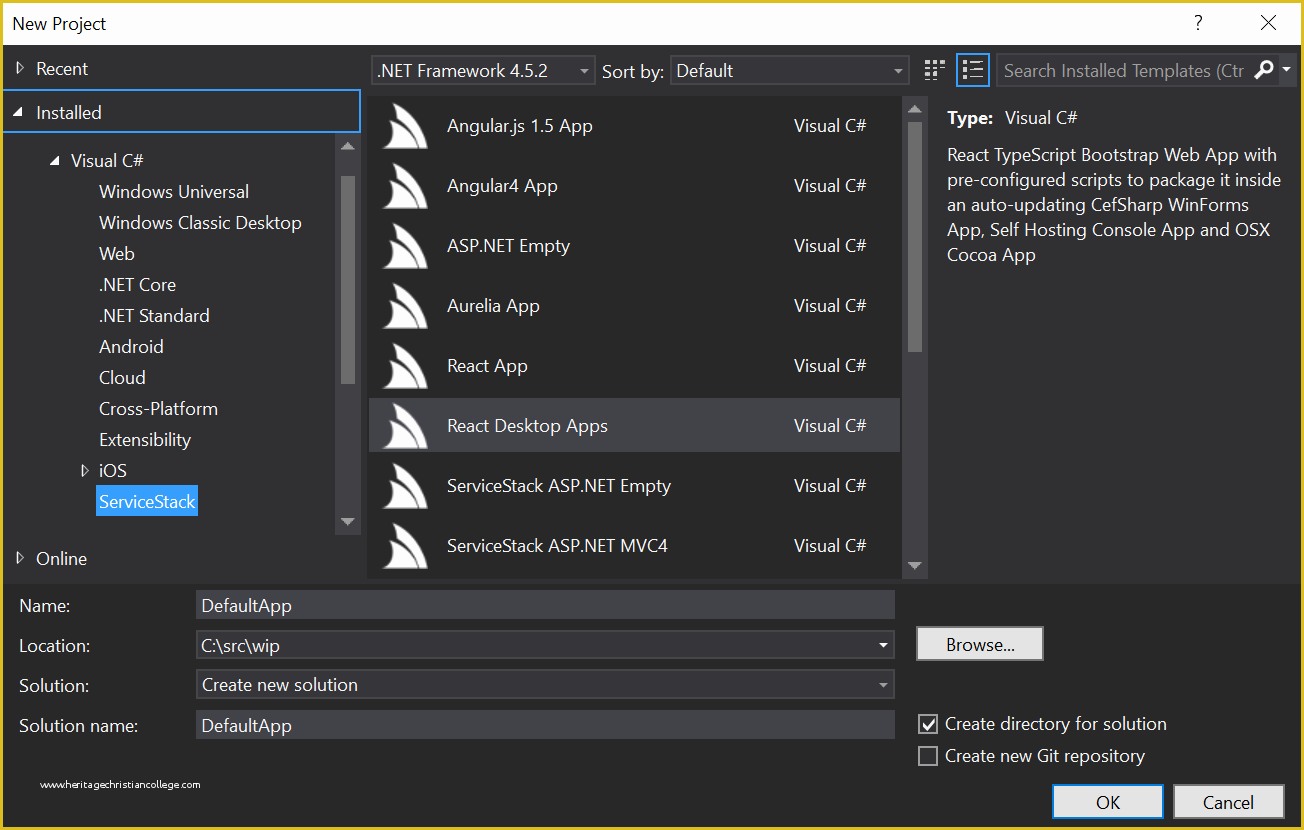Click the template list scrollbar thumb

pos(914,237)
